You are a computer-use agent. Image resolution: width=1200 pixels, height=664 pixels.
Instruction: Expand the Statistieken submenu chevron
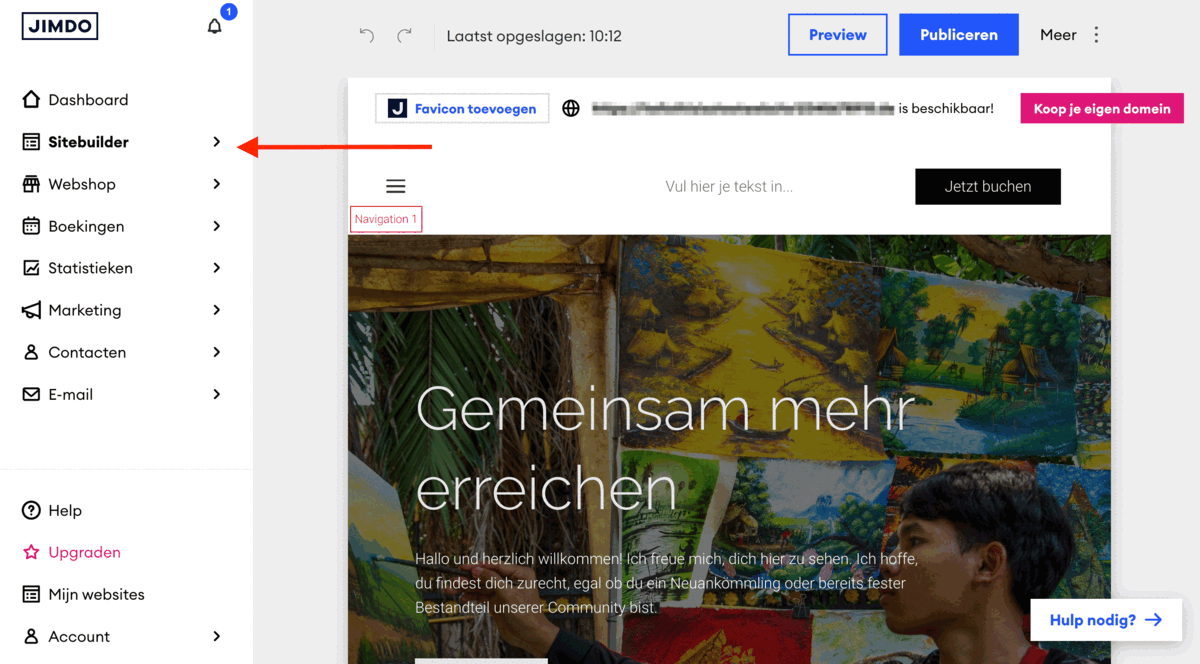tap(216, 268)
